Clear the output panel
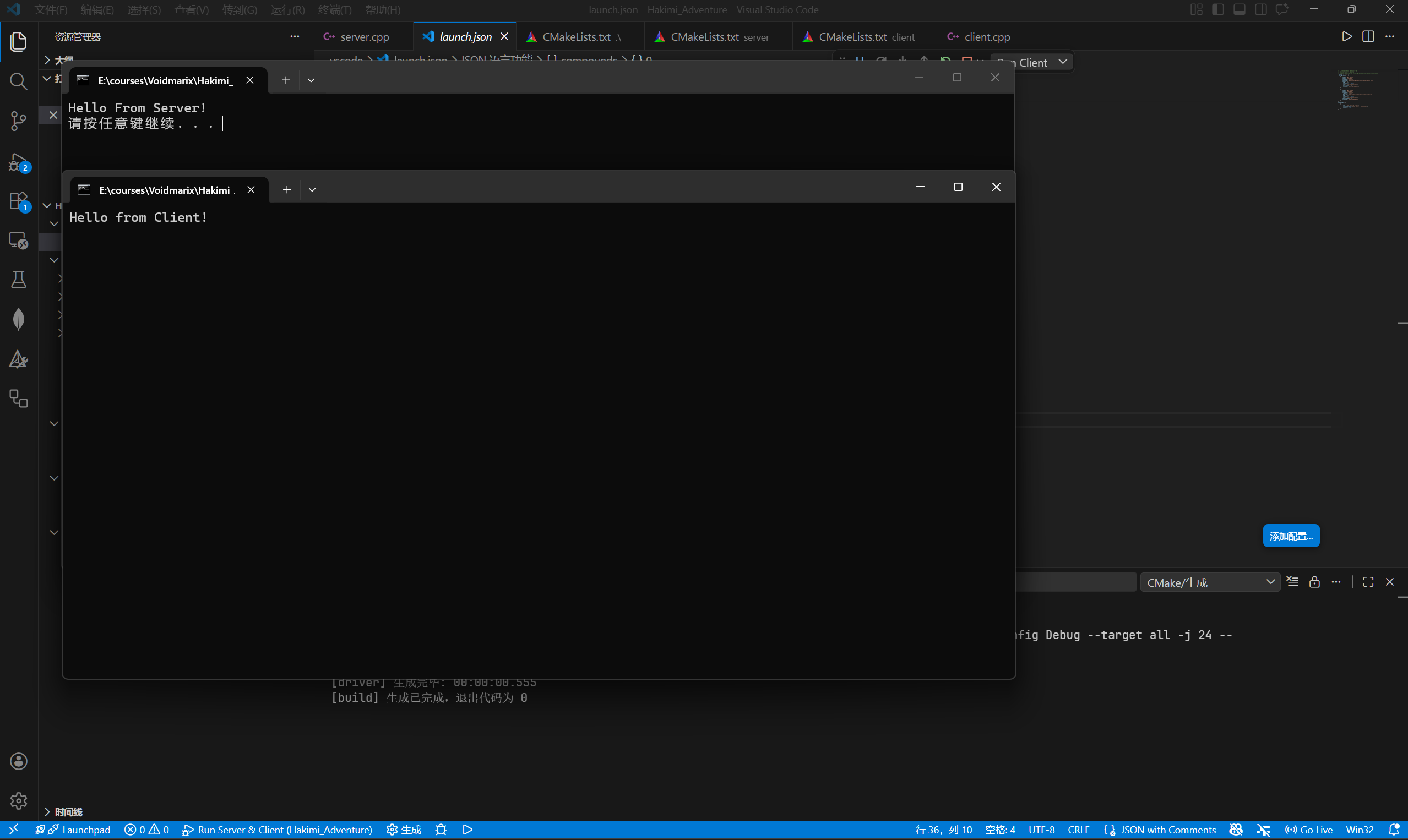 pos(1292,582)
